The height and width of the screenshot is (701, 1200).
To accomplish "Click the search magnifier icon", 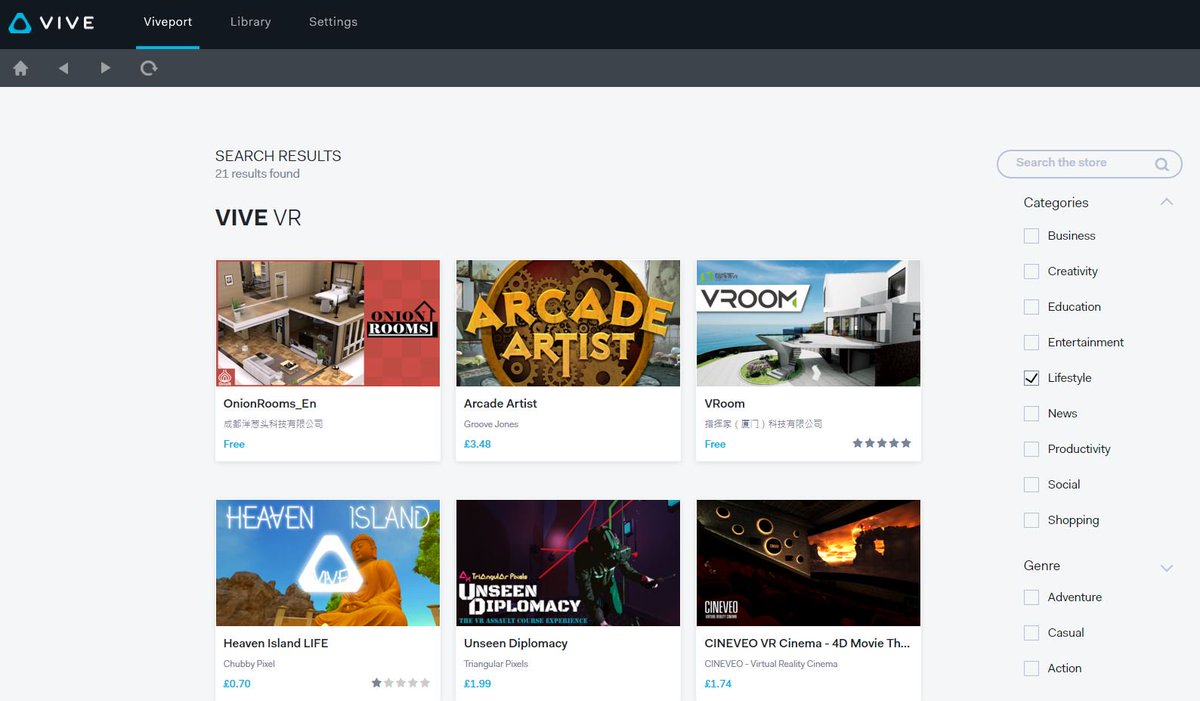I will (x=1161, y=164).
